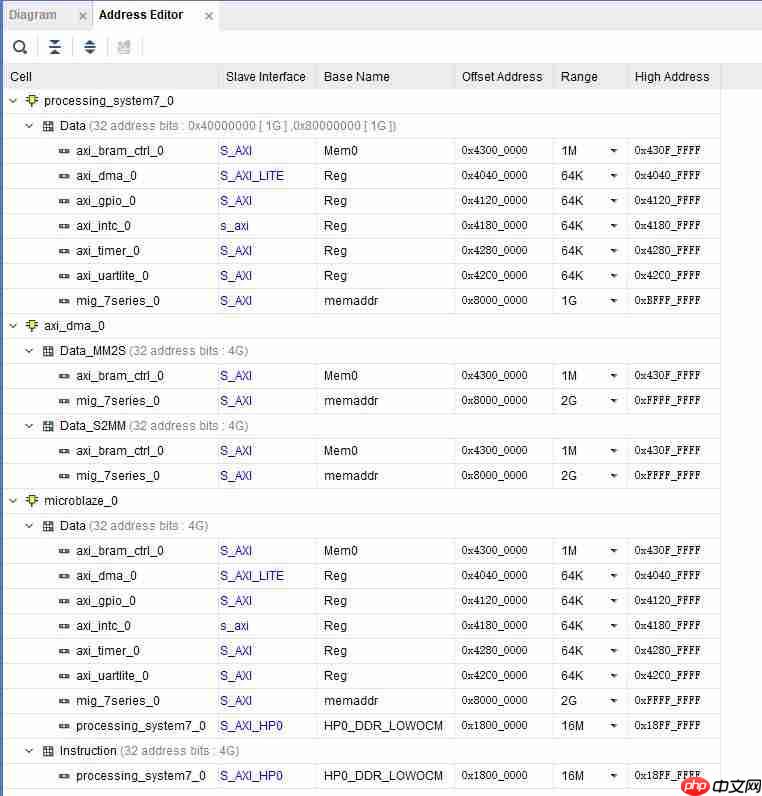Select the Address Editor tab
The image size is (762, 796).
click(141, 15)
